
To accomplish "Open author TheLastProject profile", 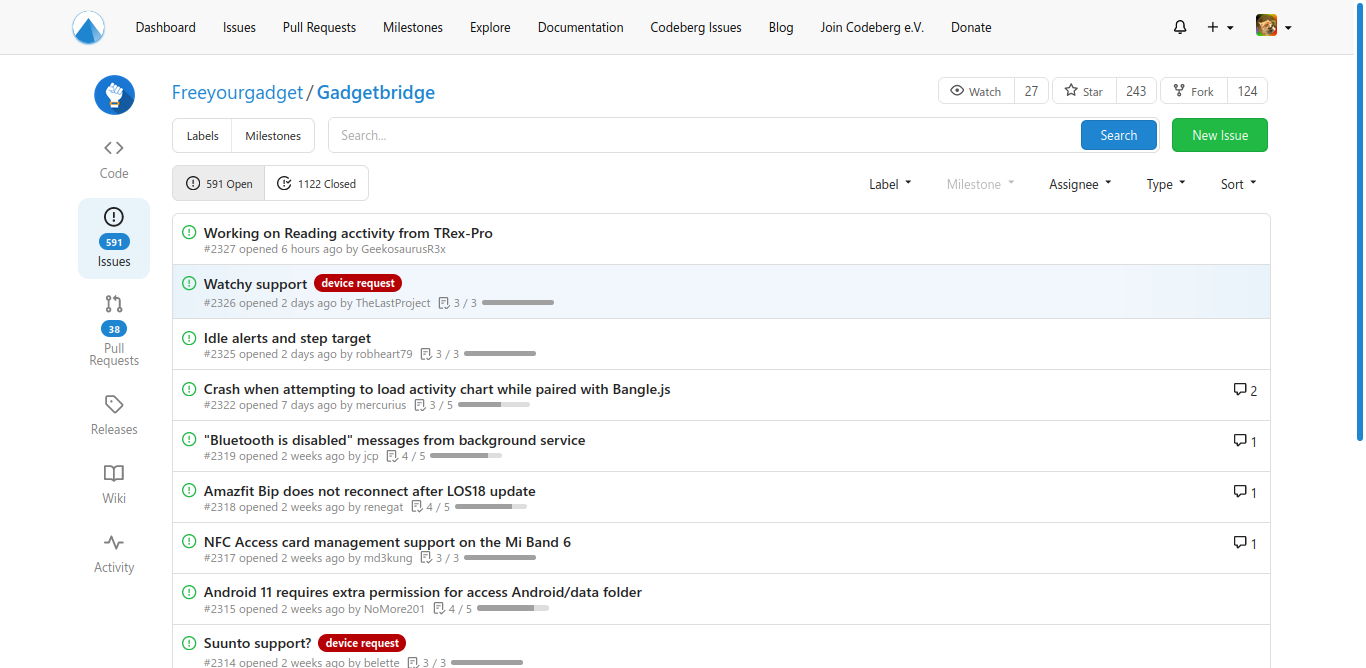I will (x=393, y=303).
